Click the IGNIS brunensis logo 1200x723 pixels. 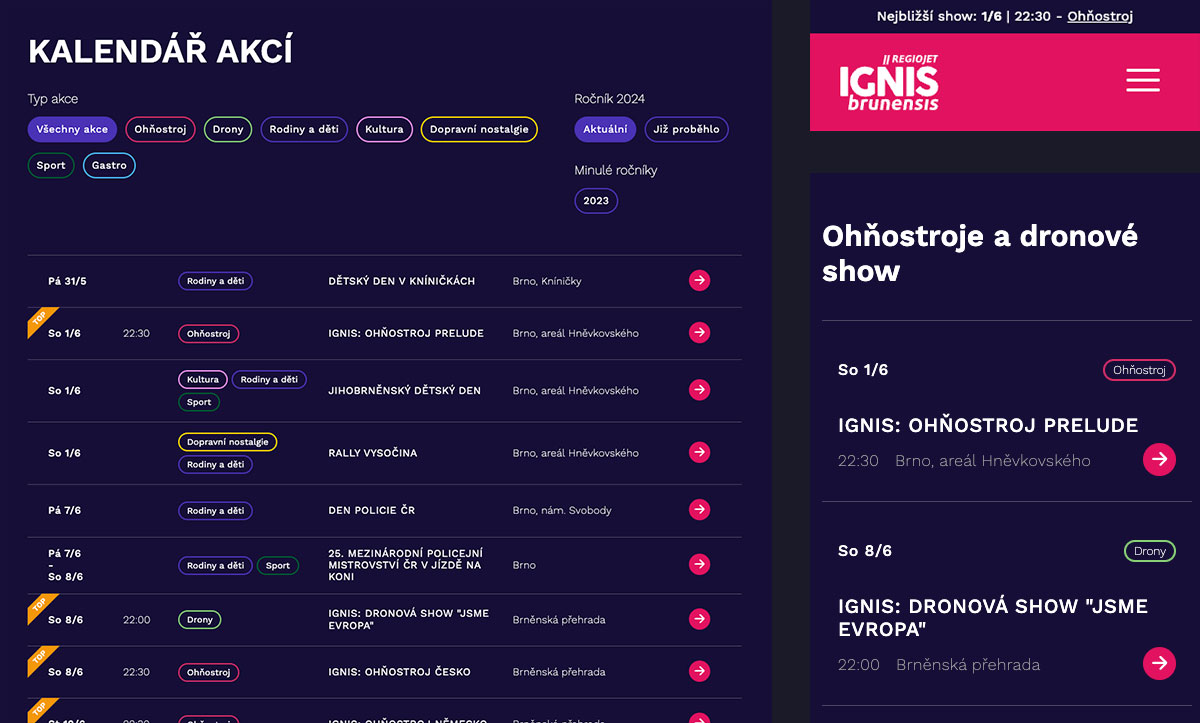point(889,82)
